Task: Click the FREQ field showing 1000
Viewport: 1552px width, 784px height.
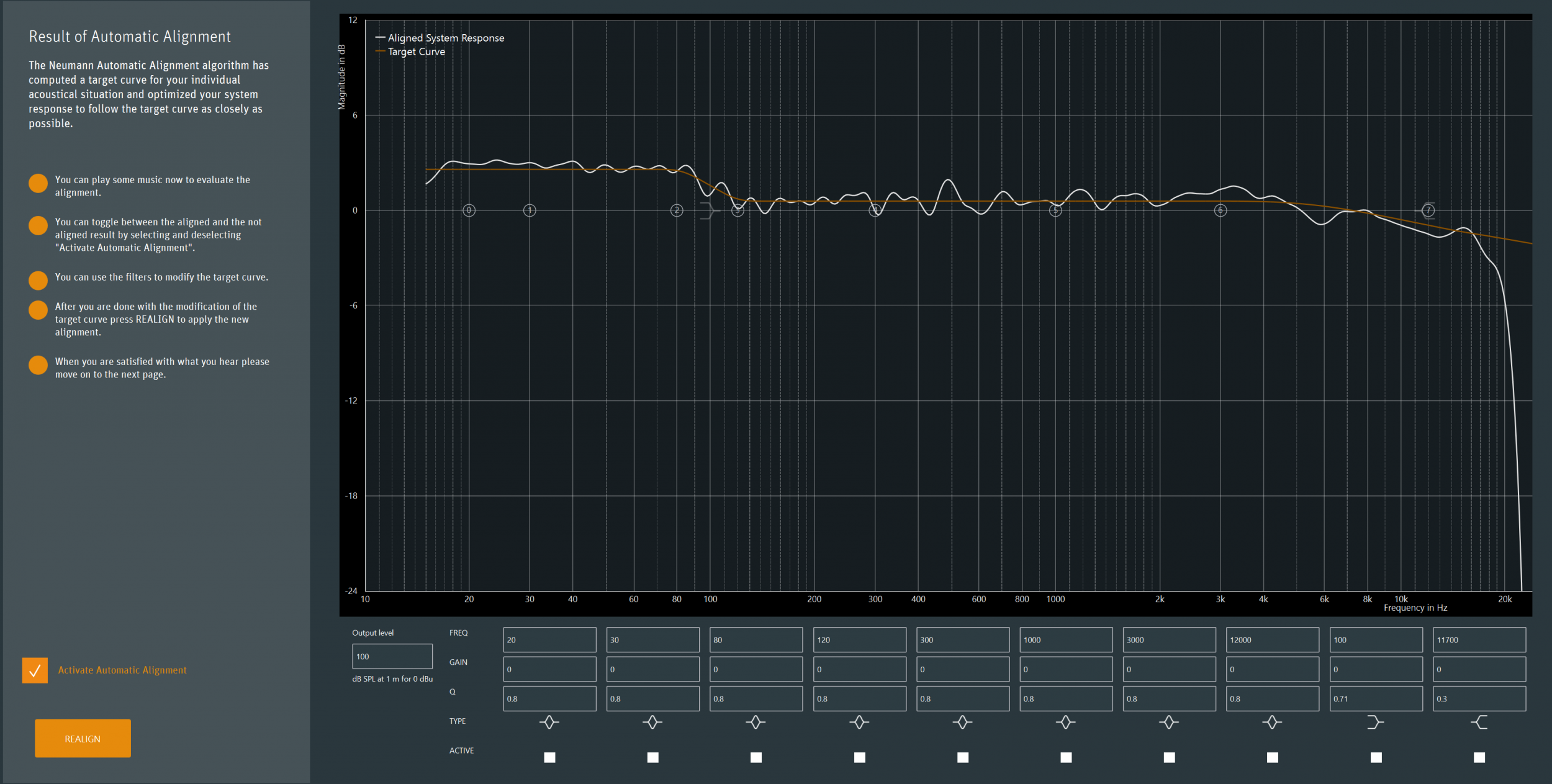Action: coord(1066,639)
